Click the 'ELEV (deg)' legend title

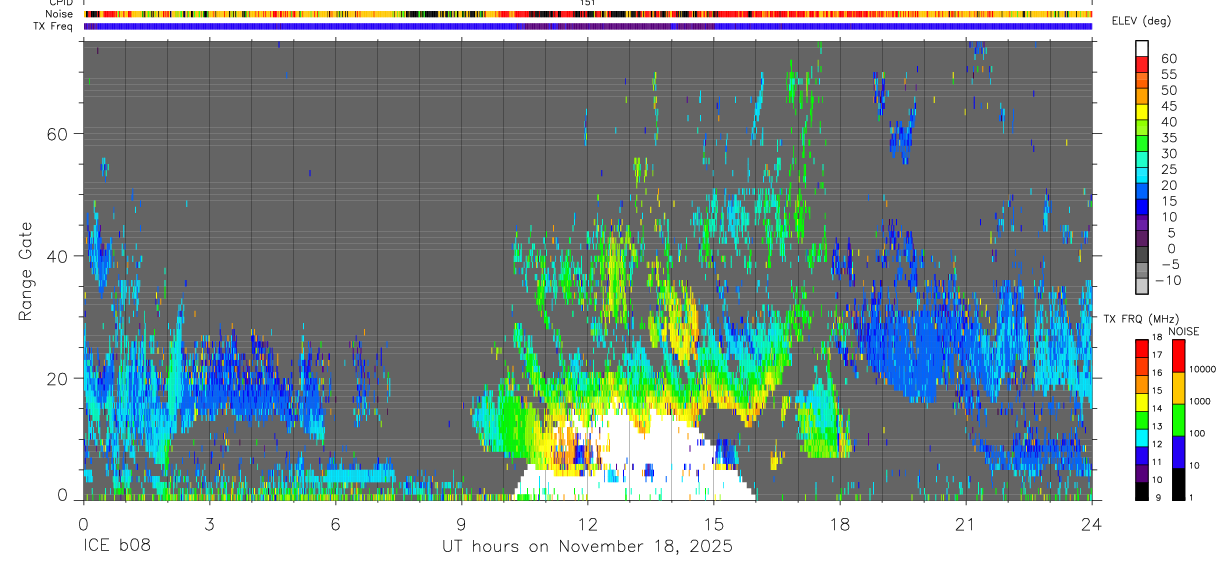click(1143, 21)
